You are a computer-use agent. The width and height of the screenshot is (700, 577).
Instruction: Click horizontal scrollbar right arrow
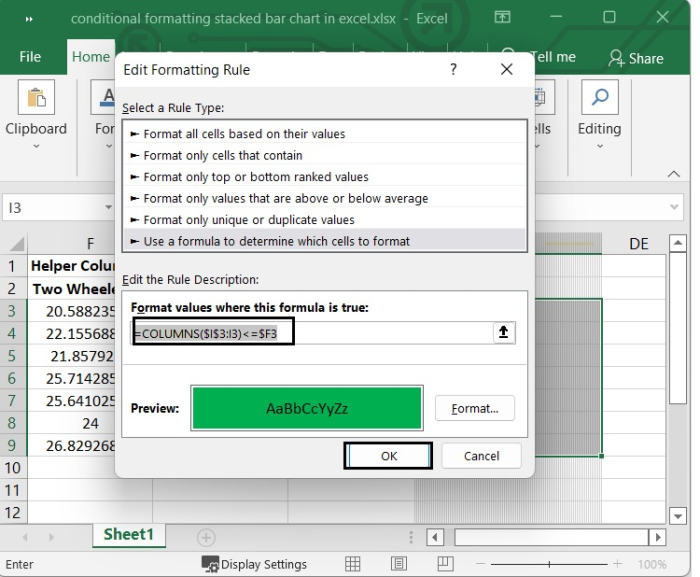pos(658,537)
